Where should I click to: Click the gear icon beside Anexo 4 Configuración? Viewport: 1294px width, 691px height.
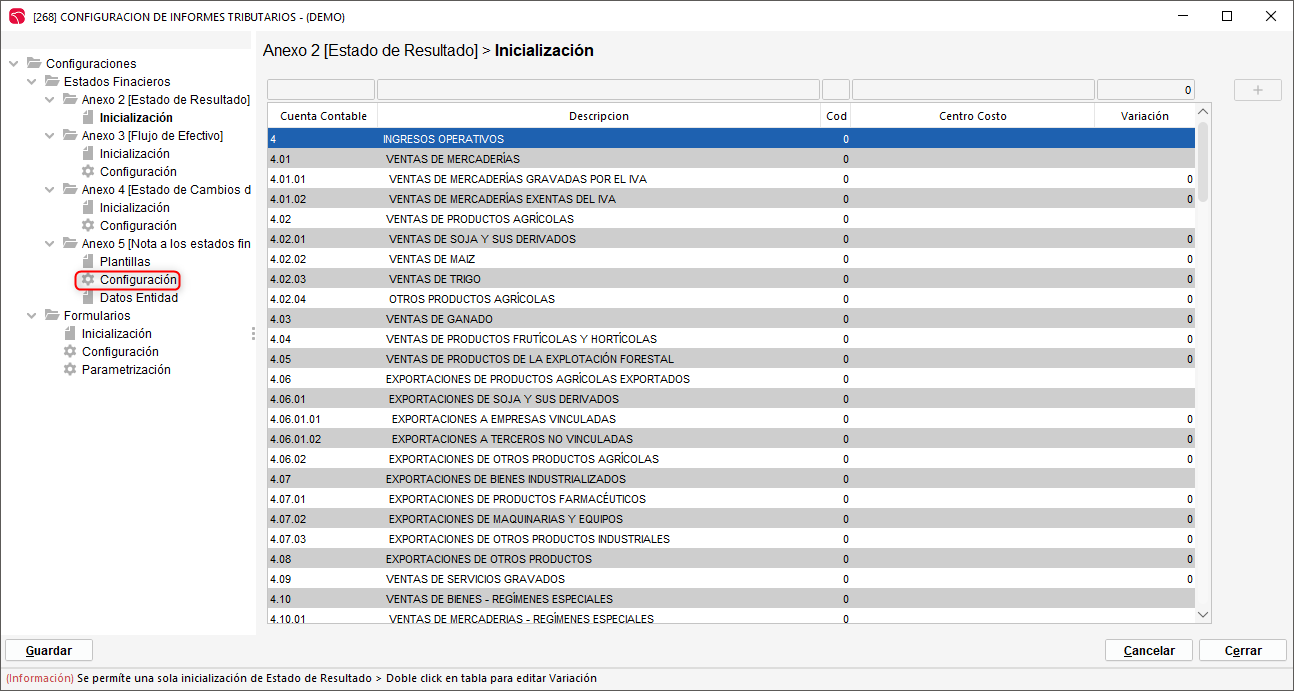(88, 226)
